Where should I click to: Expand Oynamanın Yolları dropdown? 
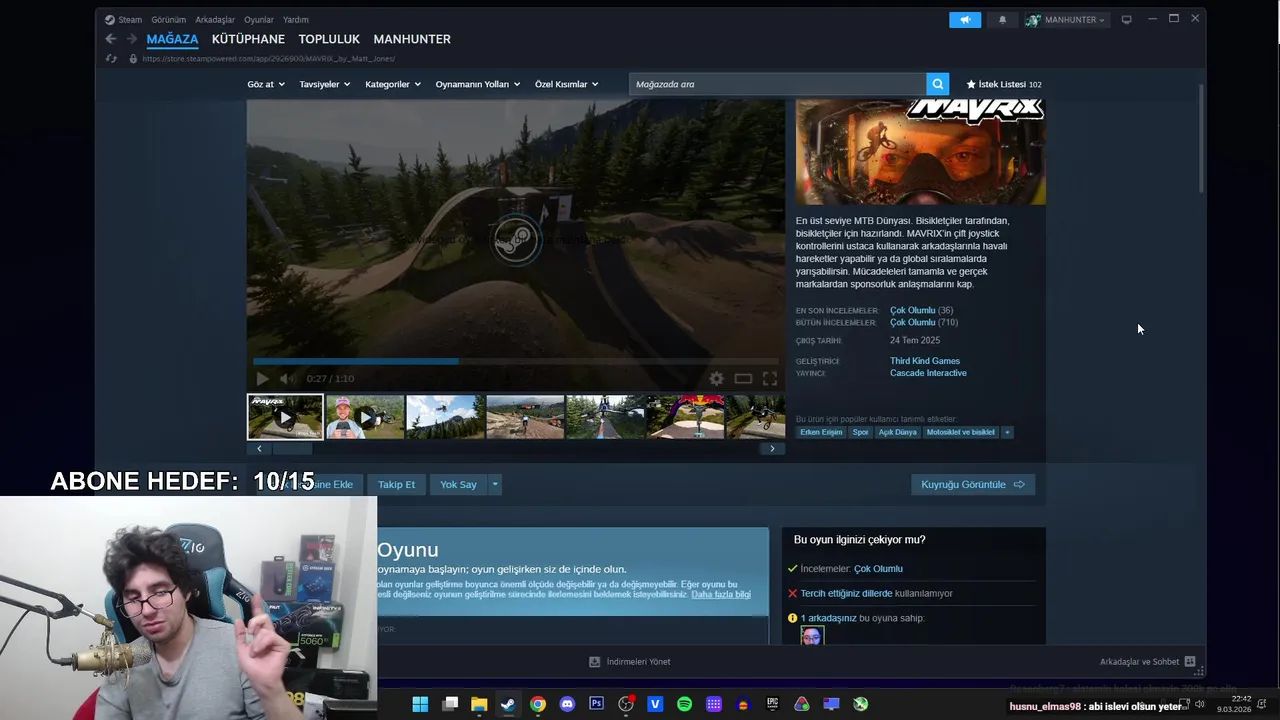click(x=478, y=84)
